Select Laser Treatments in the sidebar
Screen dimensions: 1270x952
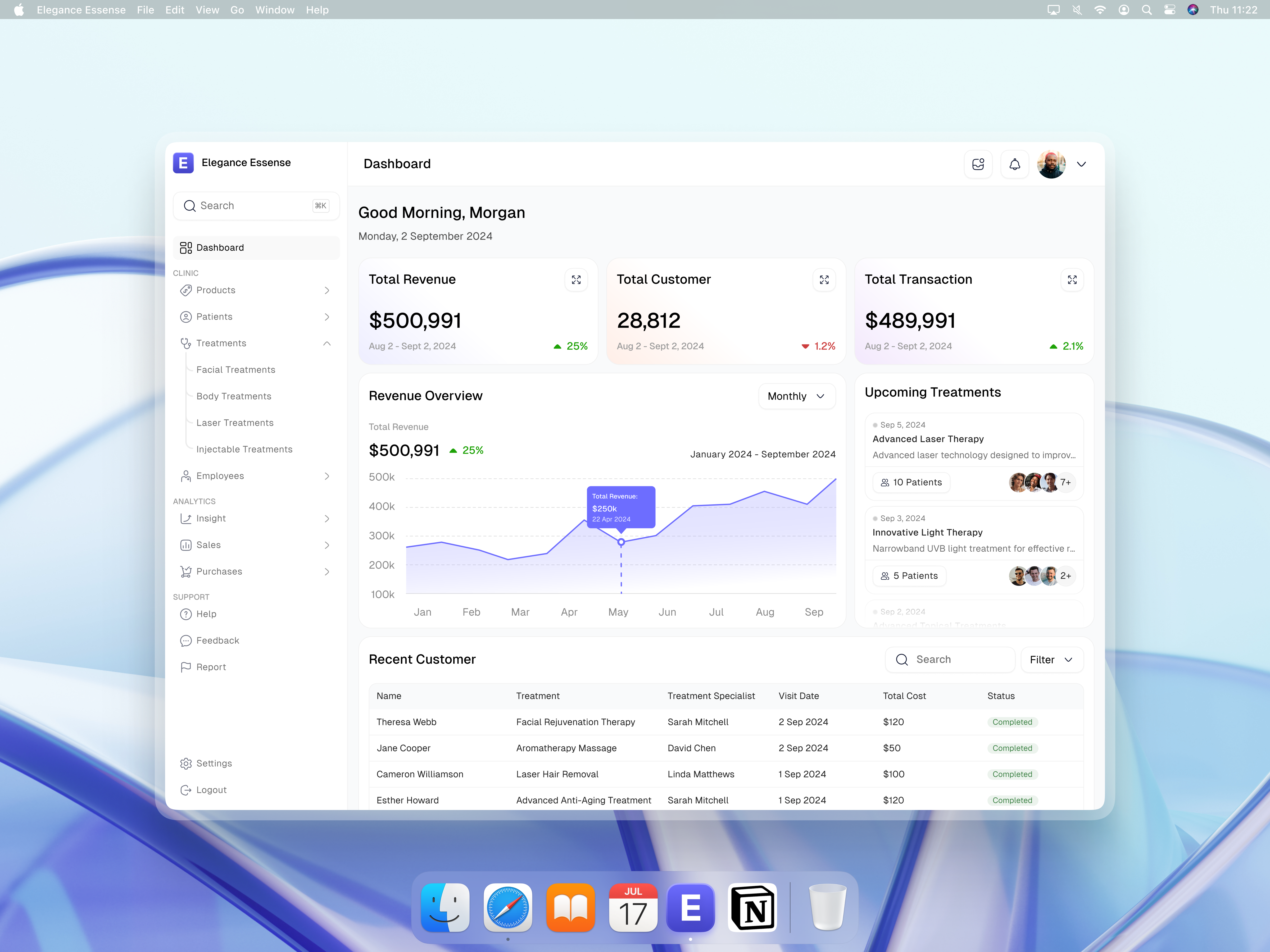(x=235, y=423)
